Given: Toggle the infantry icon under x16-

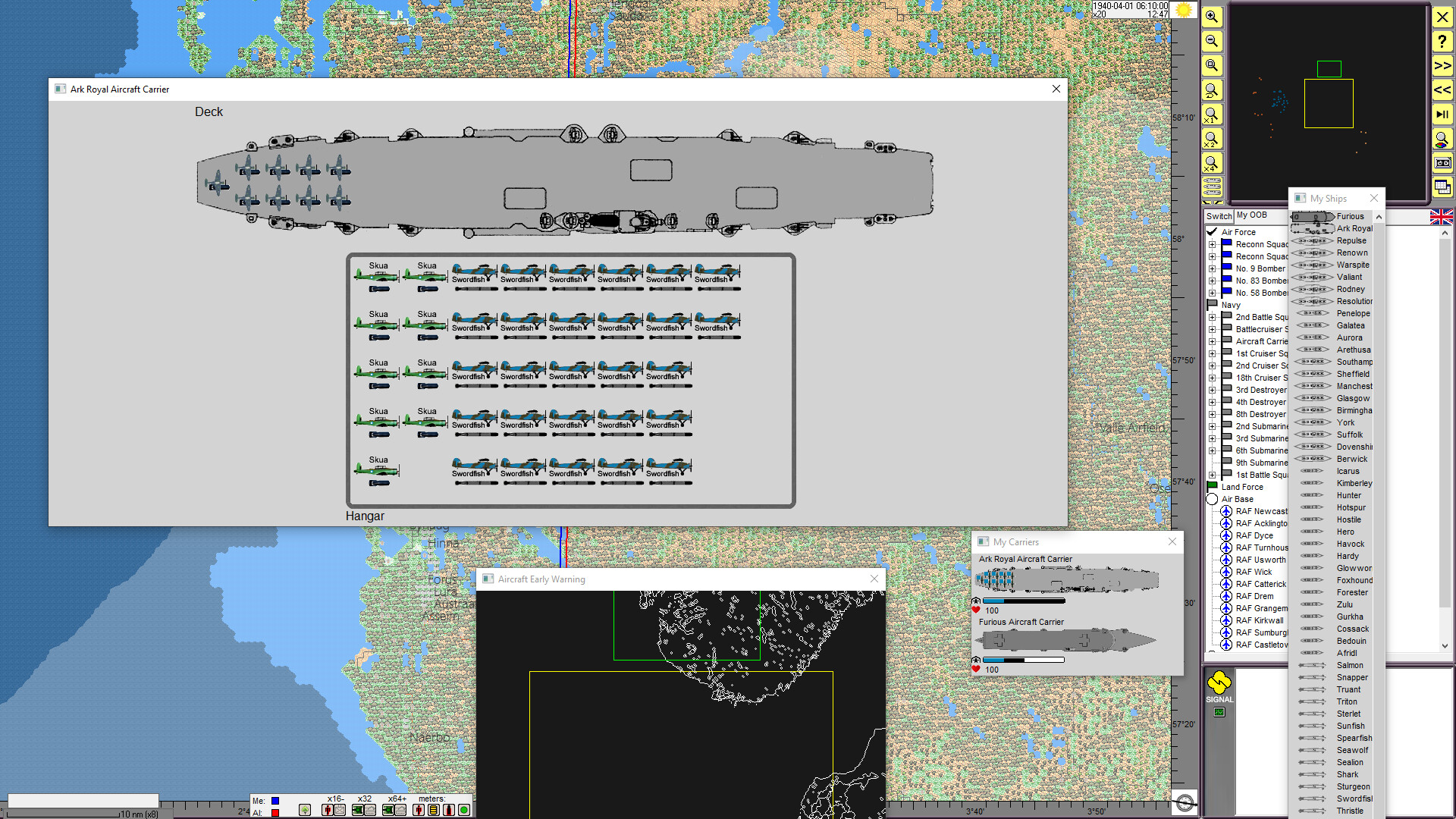Looking at the screenshot, I should point(328,810).
